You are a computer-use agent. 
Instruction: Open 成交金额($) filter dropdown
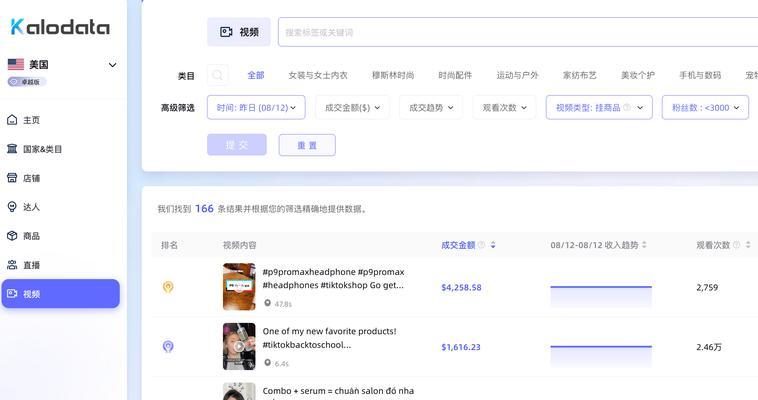click(352, 107)
